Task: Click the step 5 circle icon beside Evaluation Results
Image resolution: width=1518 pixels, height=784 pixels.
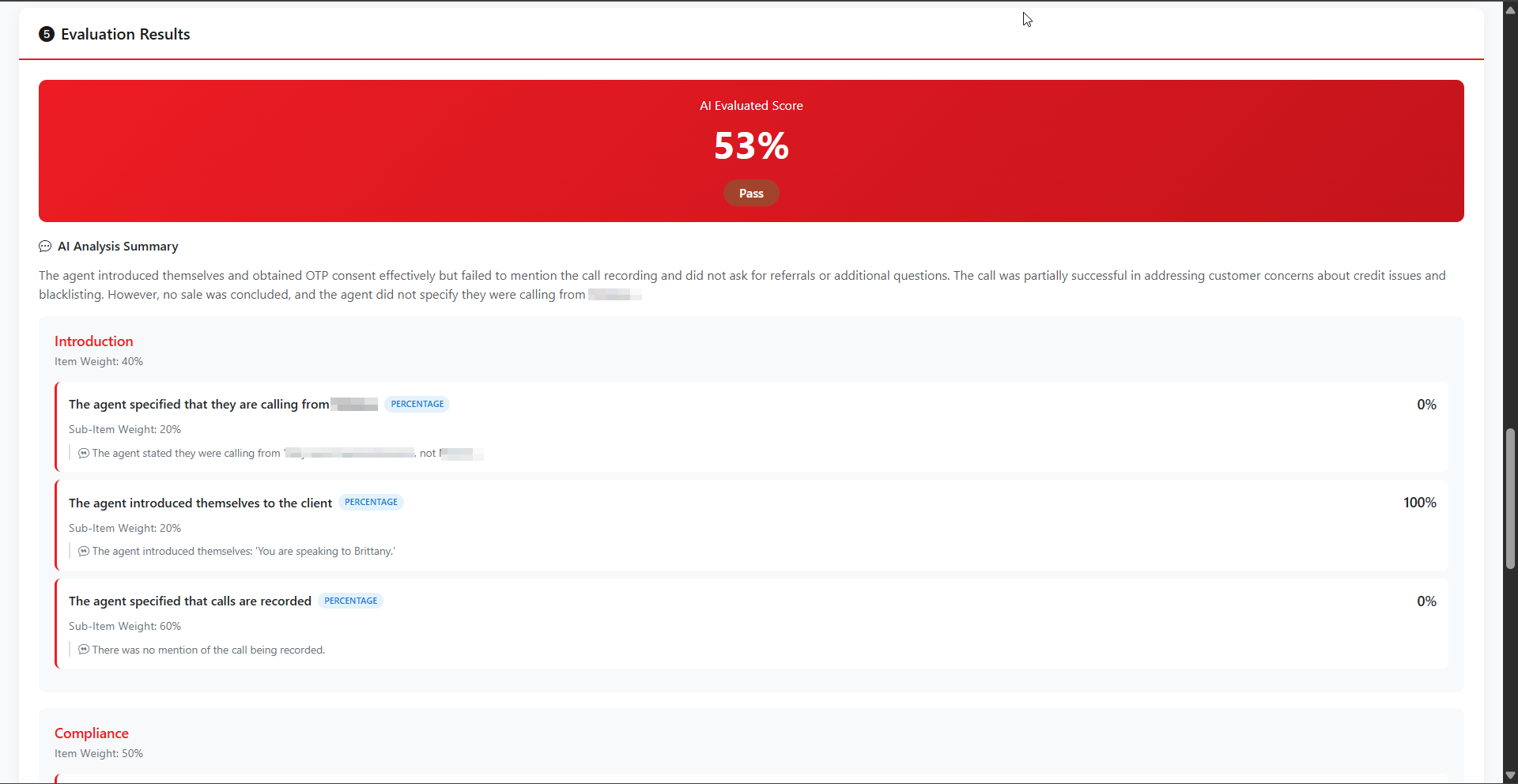Action: (x=47, y=34)
